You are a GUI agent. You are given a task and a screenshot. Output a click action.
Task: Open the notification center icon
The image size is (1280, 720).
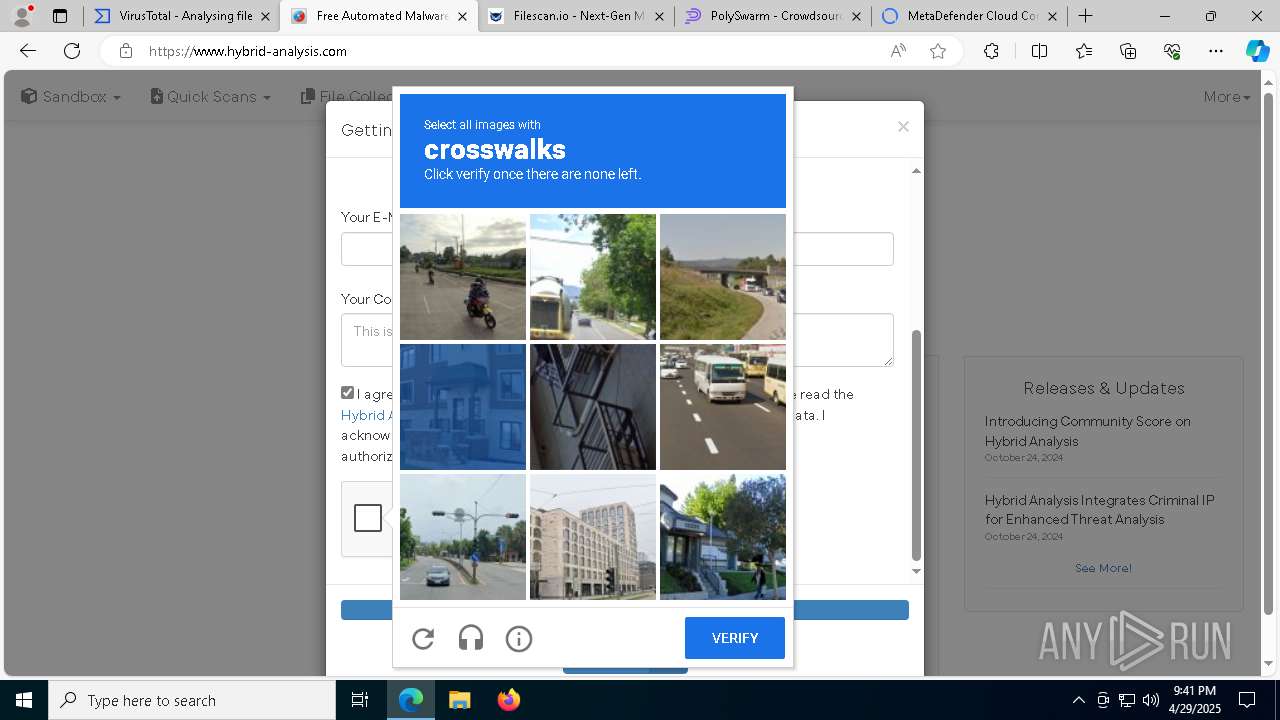(x=1247, y=700)
